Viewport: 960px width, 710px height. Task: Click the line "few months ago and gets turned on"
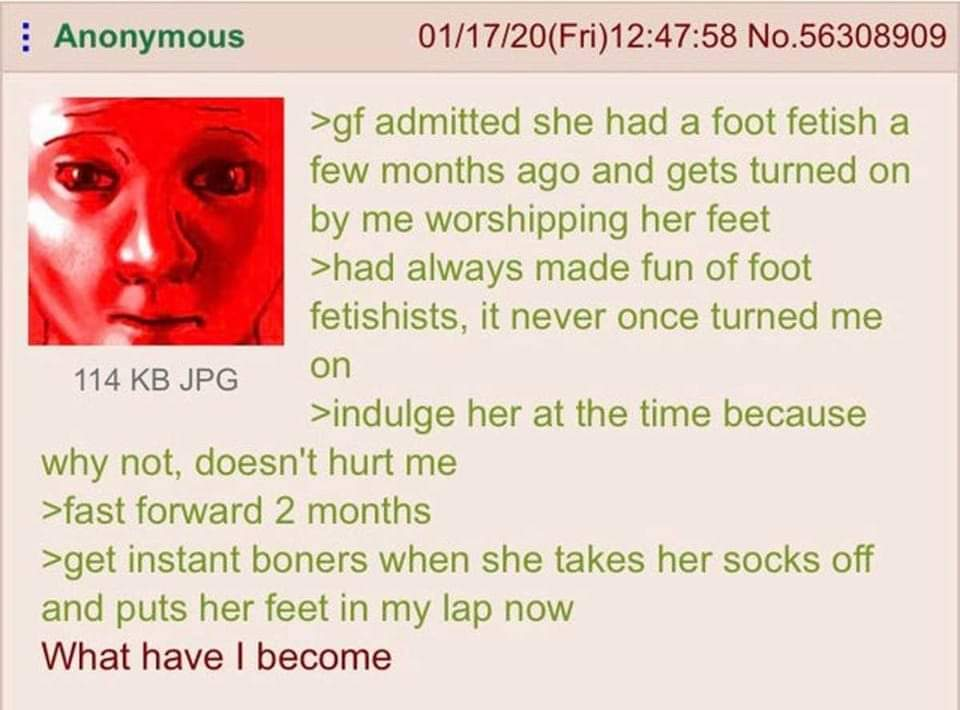point(610,171)
